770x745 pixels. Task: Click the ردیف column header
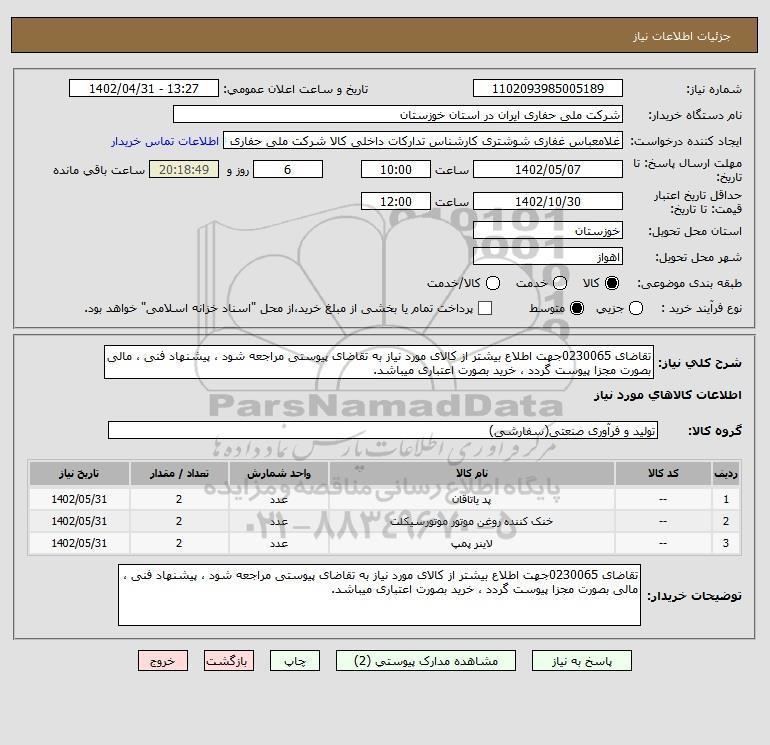(x=726, y=473)
